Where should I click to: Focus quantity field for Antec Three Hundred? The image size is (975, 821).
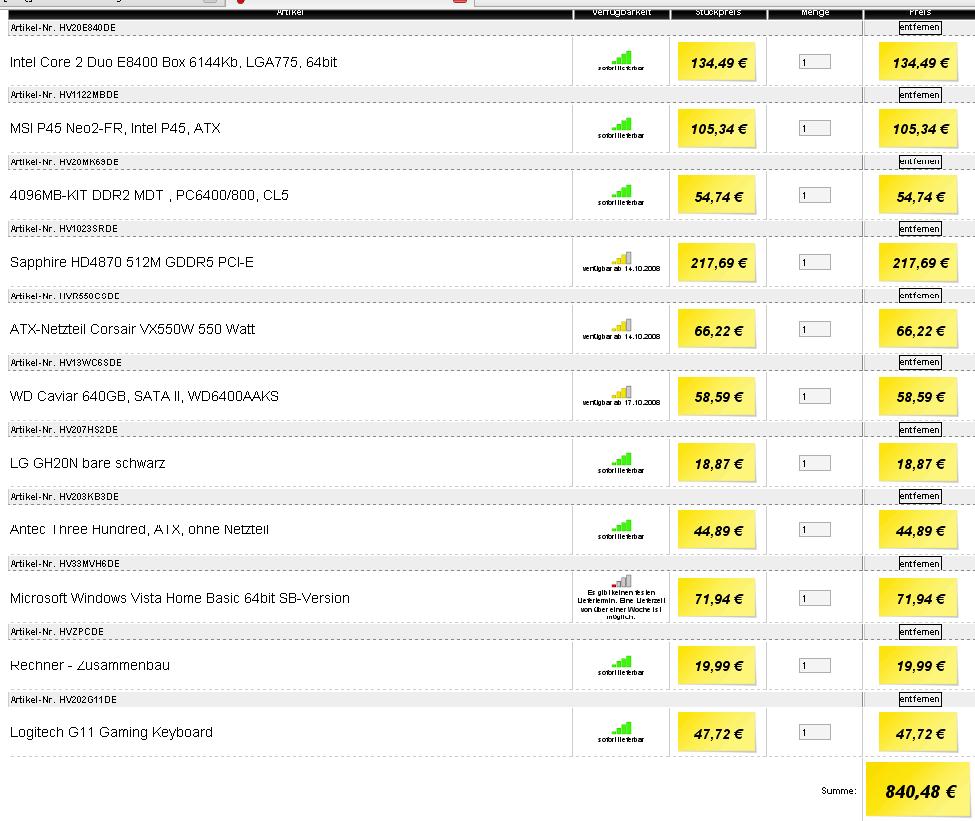tap(815, 530)
